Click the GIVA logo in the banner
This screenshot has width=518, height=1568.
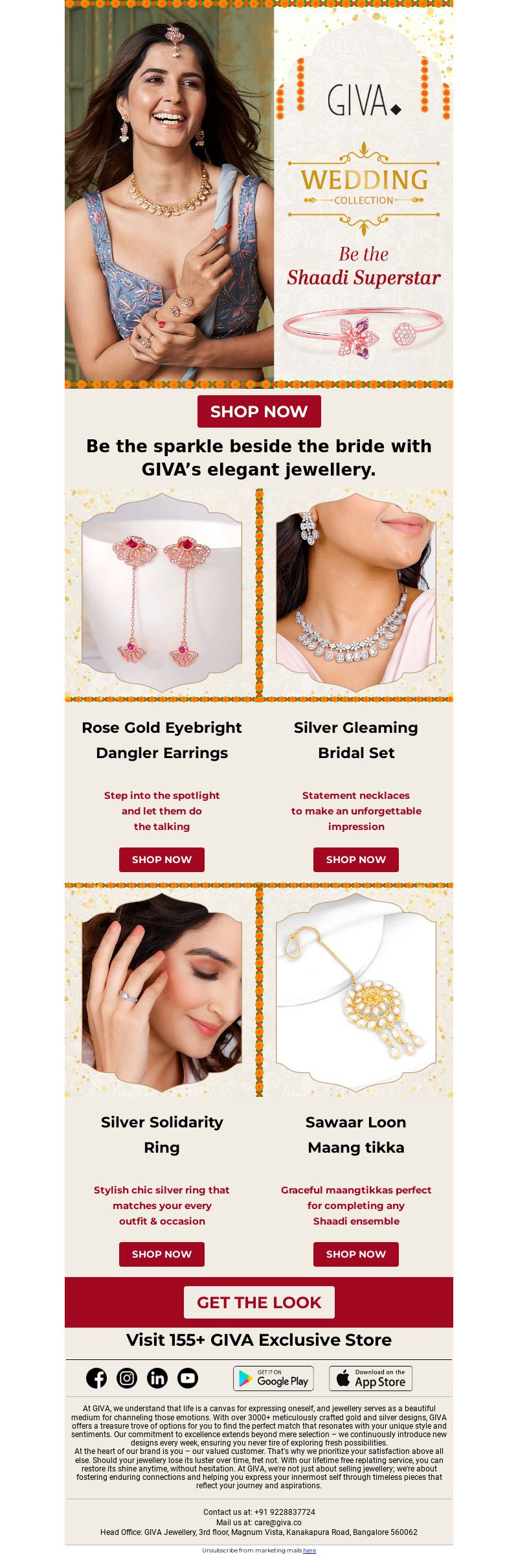(x=364, y=100)
